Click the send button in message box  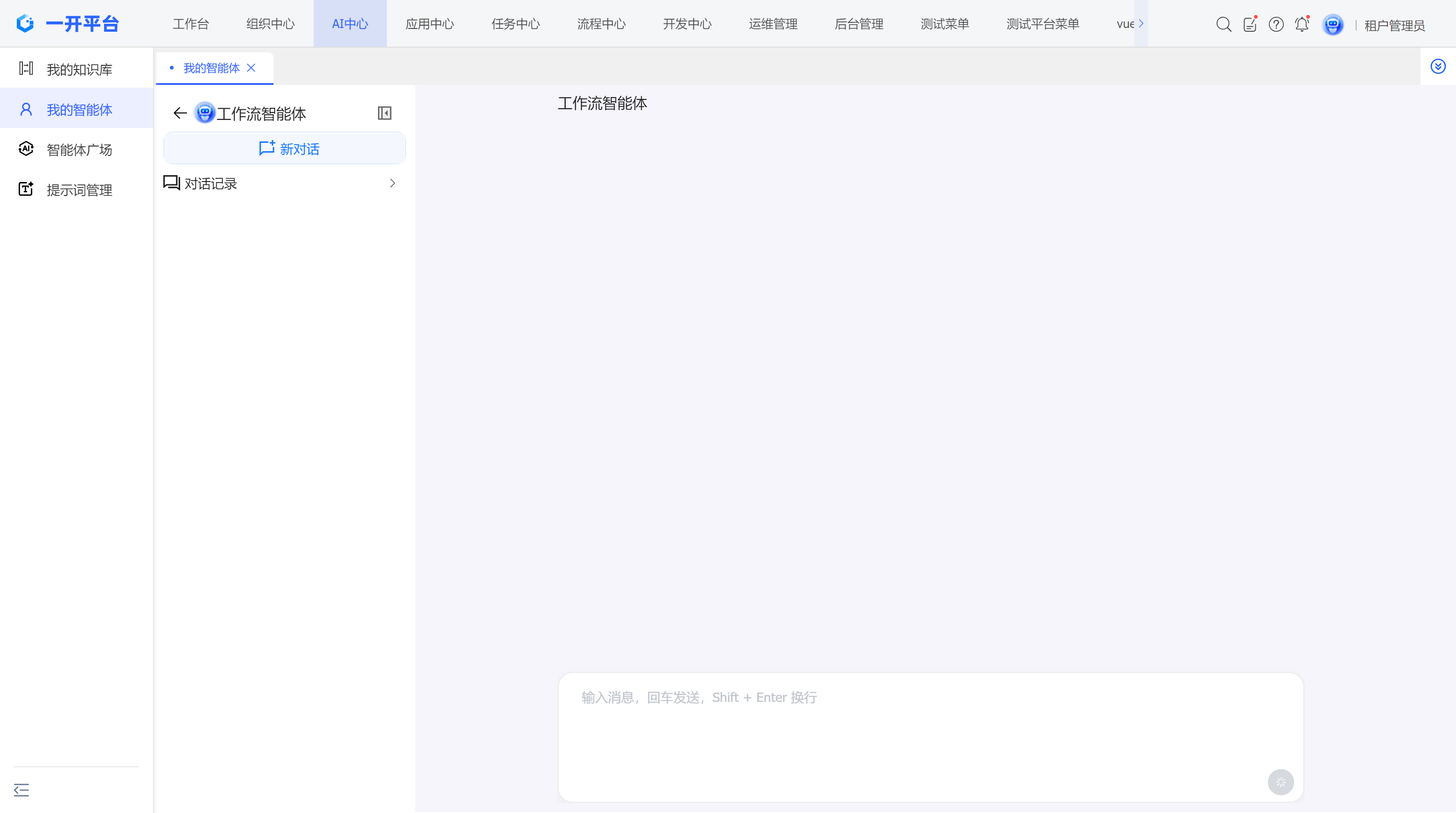click(1280, 782)
